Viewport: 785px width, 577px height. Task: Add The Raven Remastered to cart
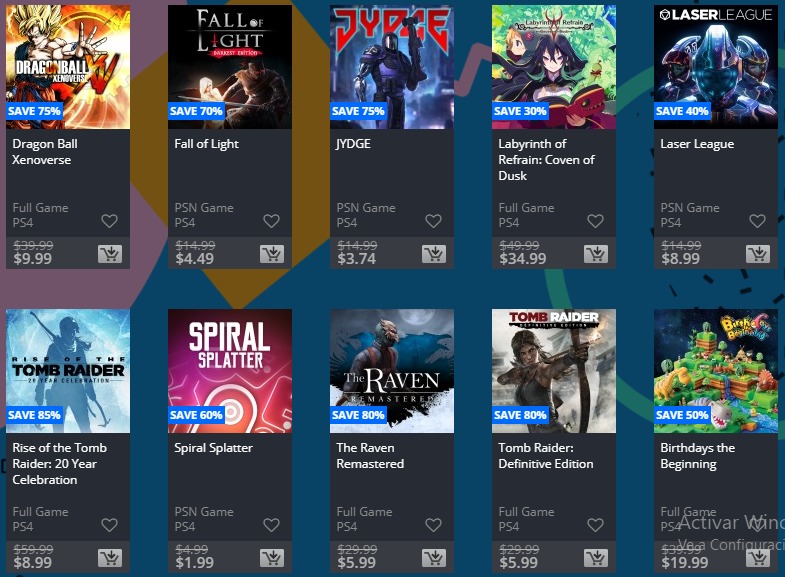(434, 558)
